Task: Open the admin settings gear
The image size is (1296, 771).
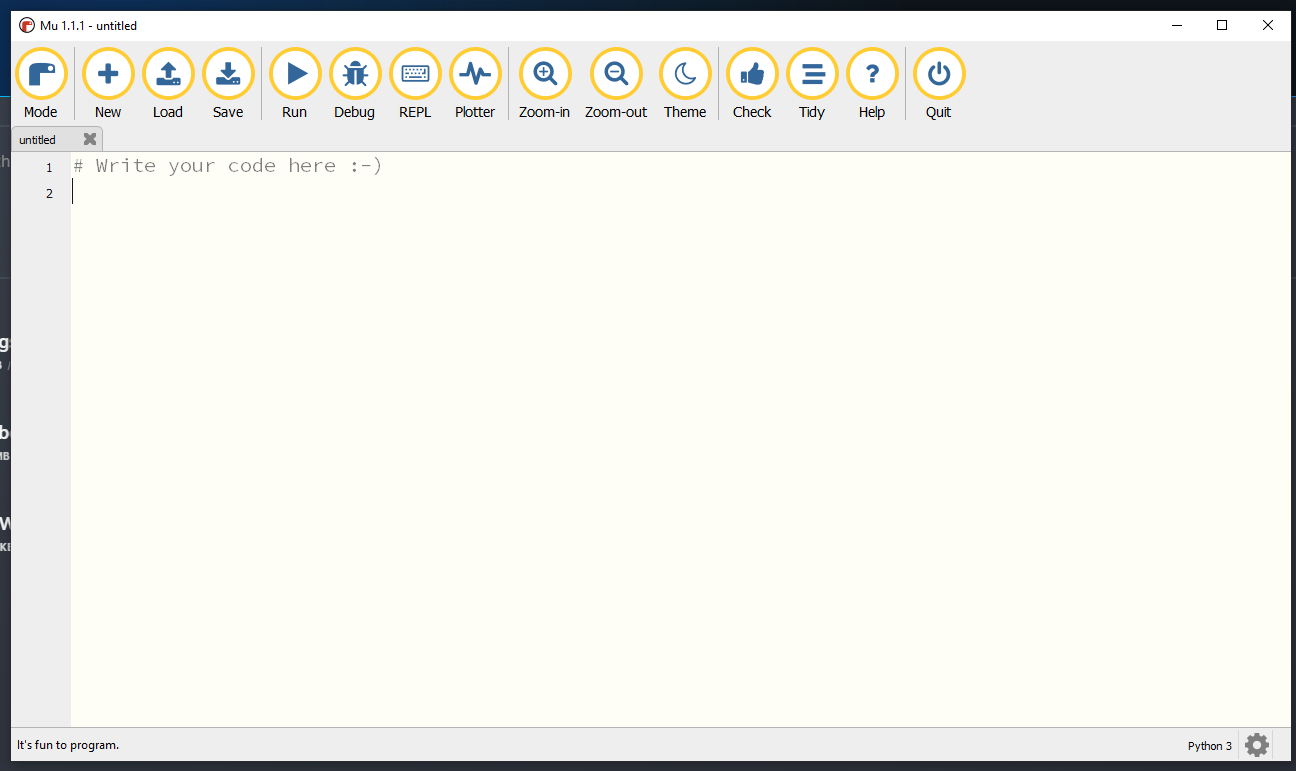Action: 1256,744
